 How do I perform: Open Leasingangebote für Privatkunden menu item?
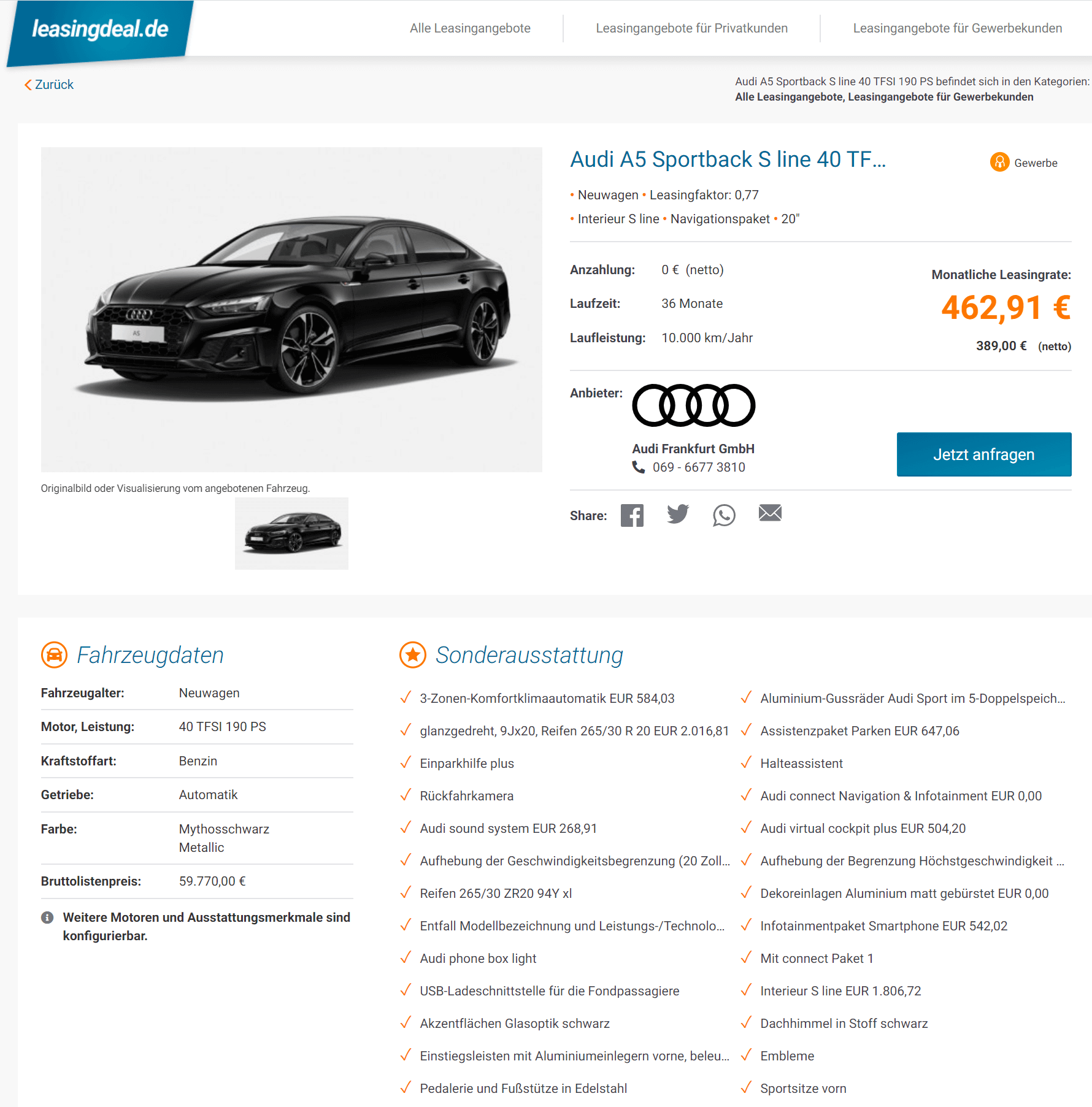pos(691,28)
